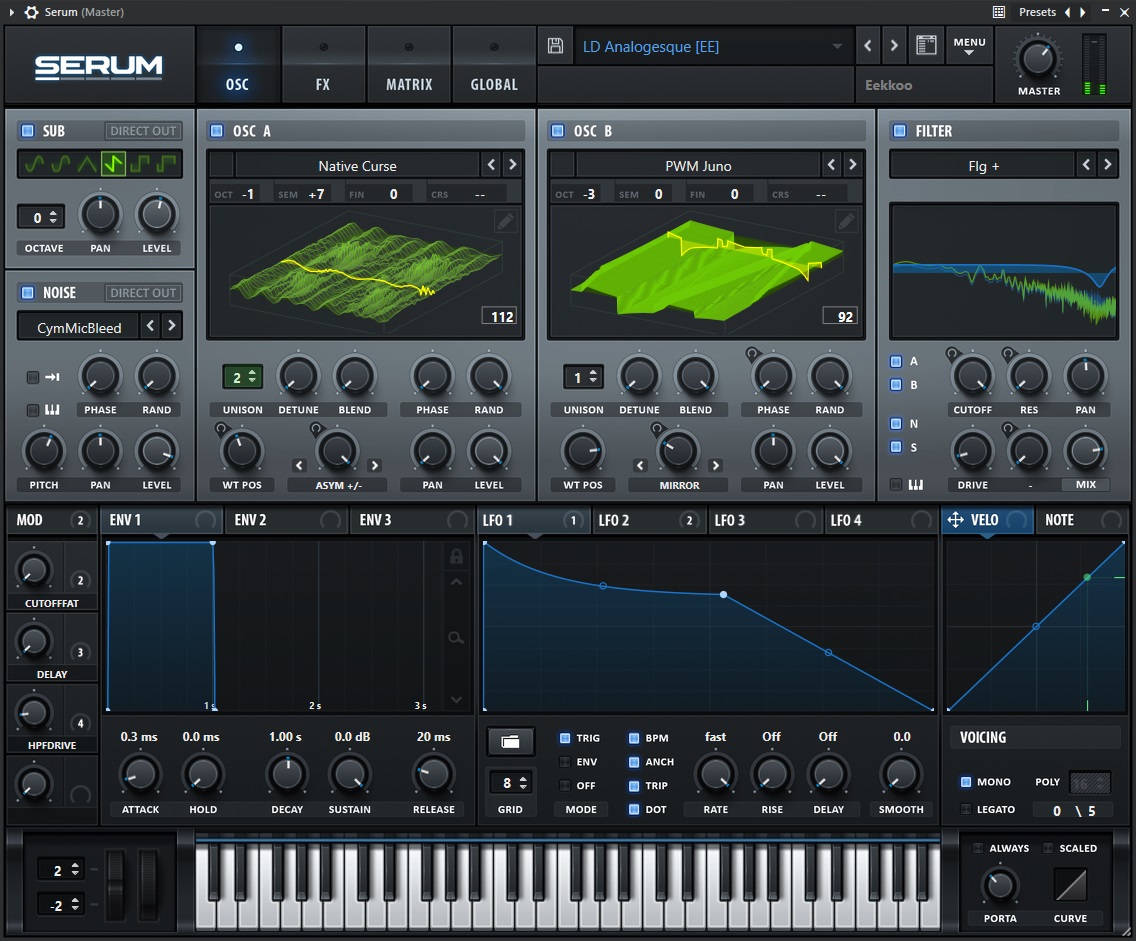1136x941 pixels.
Task: Open the preset name dropdown list
Action: point(837,47)
